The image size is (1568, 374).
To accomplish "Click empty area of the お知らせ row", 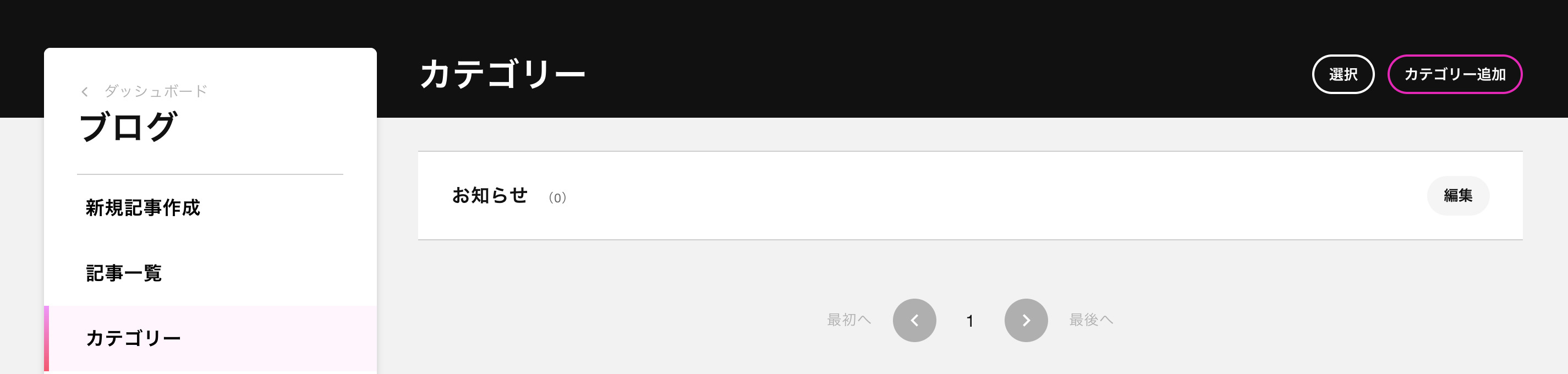I will (974, 195).
